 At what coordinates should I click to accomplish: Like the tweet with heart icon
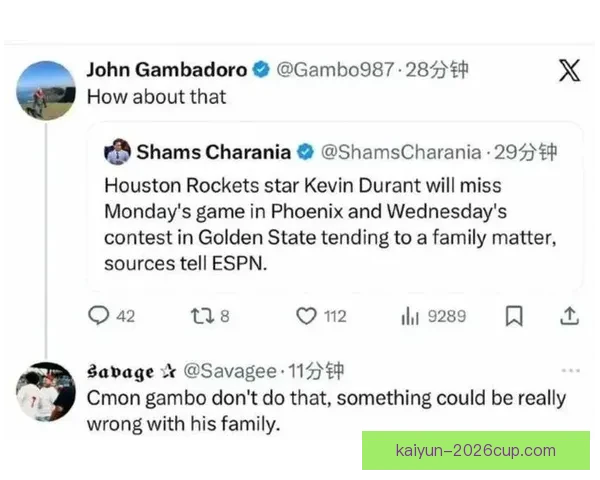306,316
